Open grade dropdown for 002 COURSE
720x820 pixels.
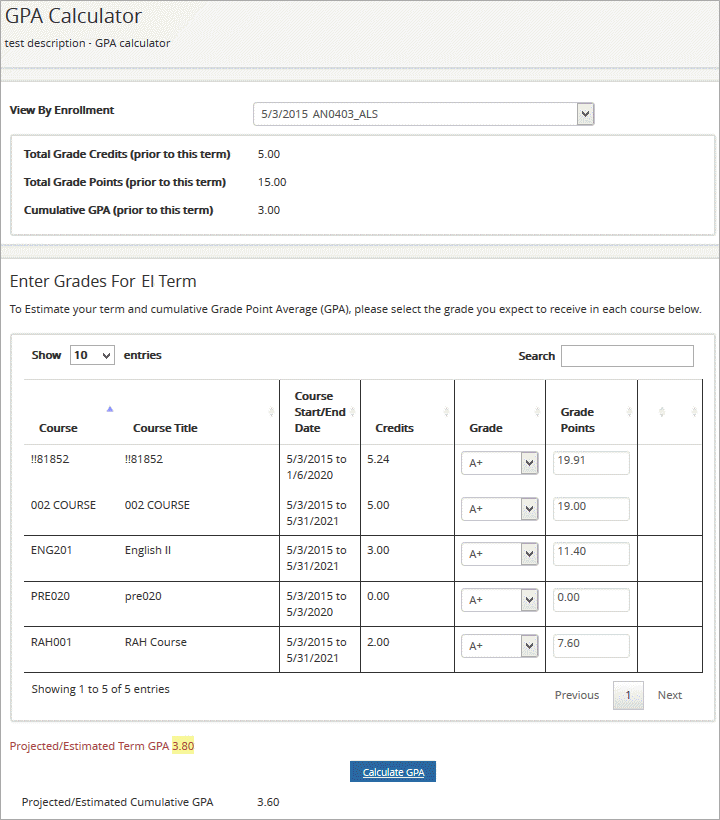pos(499,509)
